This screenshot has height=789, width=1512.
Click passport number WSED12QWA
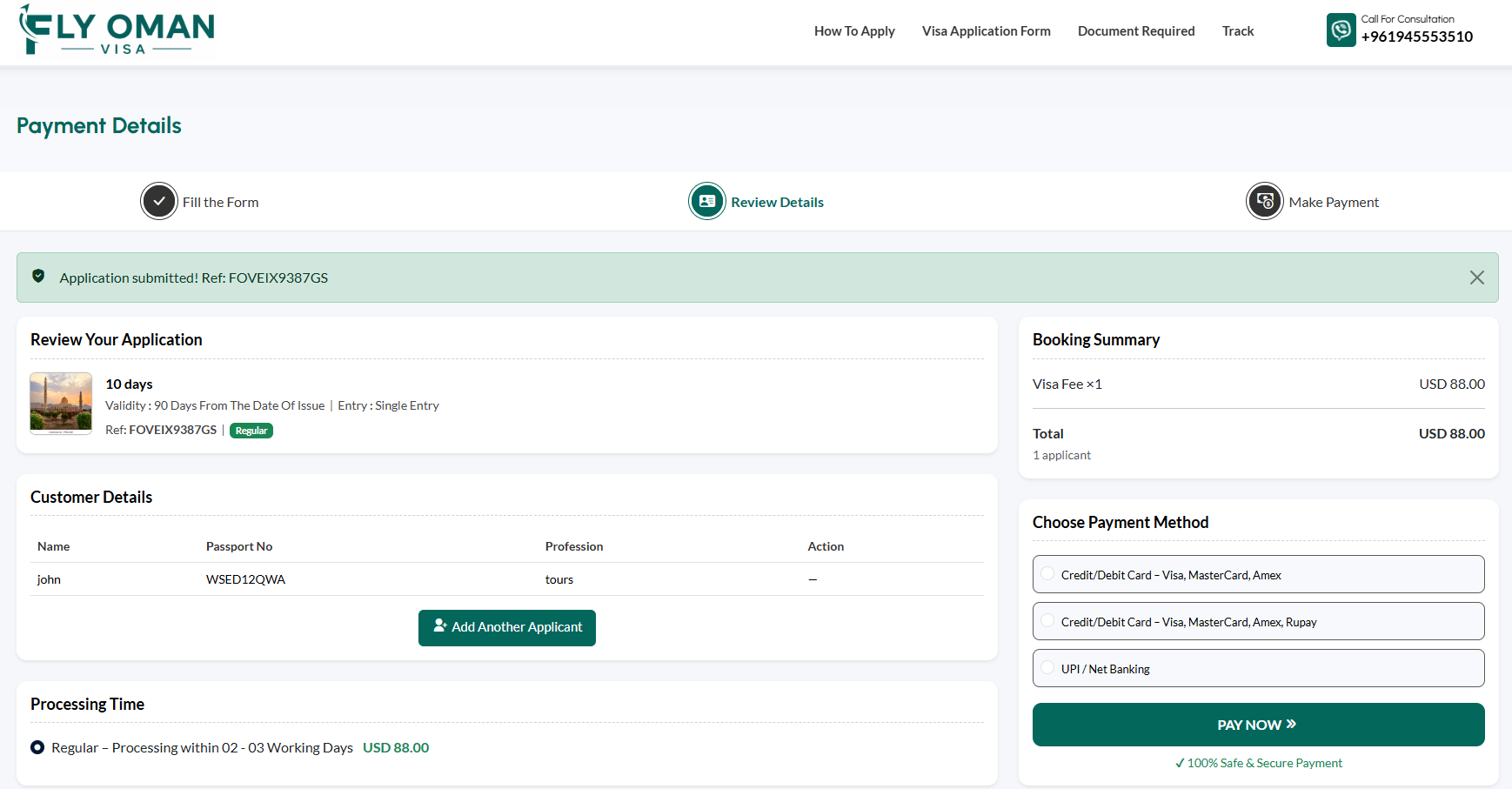[x=245, y=579]
